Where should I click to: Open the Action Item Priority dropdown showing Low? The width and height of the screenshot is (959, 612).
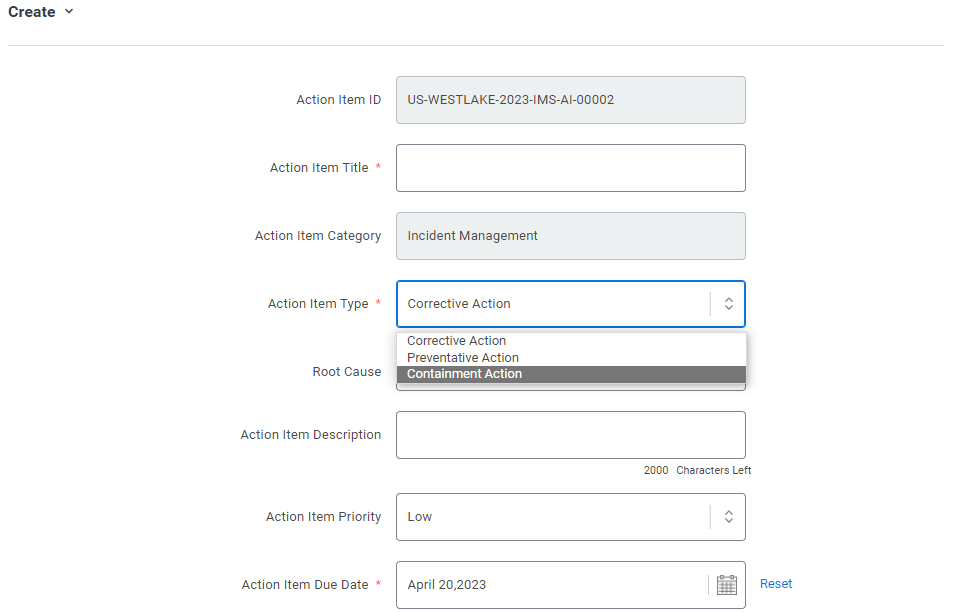[x=571, y=517]
